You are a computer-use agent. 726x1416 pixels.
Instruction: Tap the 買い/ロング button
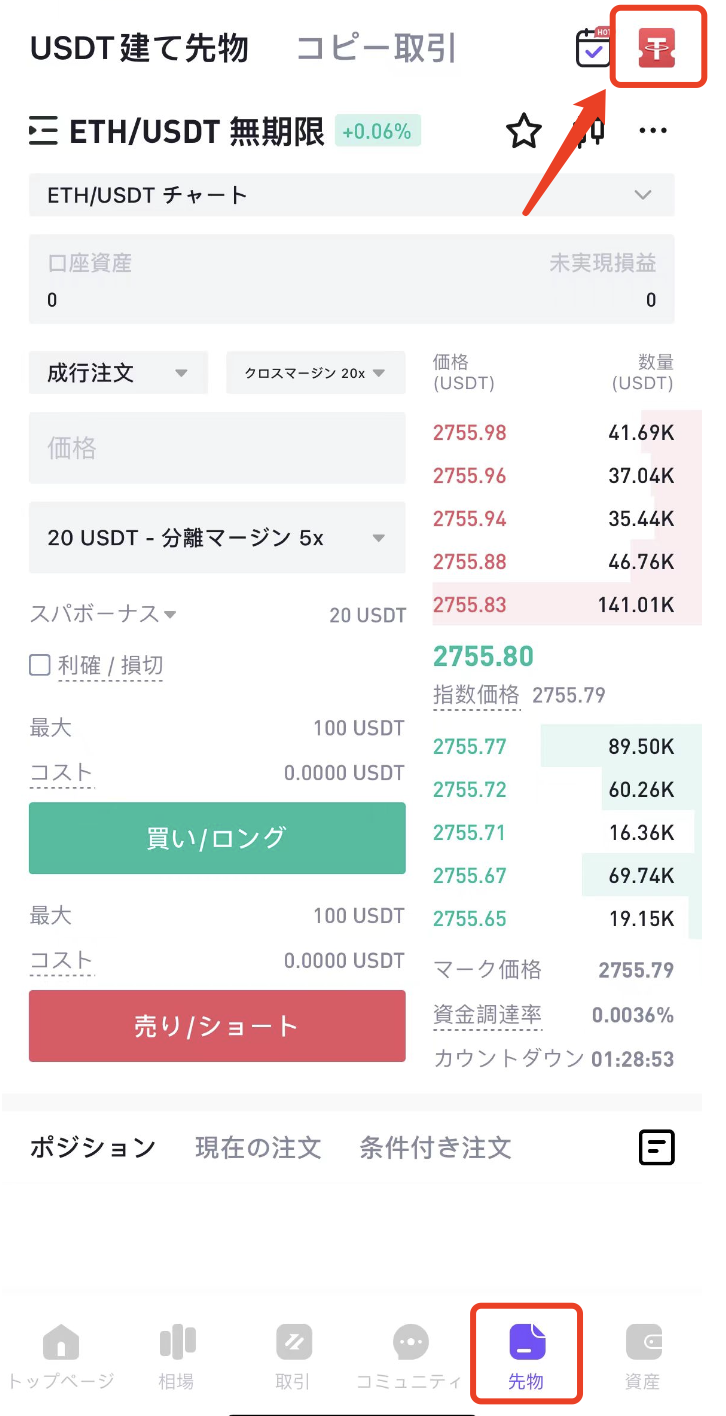coord(217,838)
